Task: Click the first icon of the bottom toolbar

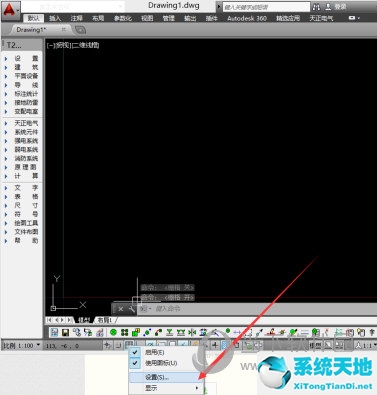Action: click(x=55, y=332)
